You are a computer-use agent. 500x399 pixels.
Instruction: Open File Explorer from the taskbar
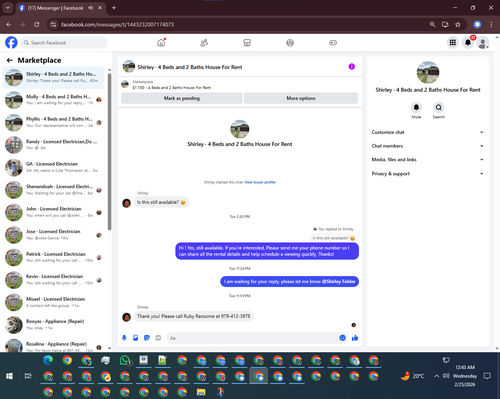201,392
